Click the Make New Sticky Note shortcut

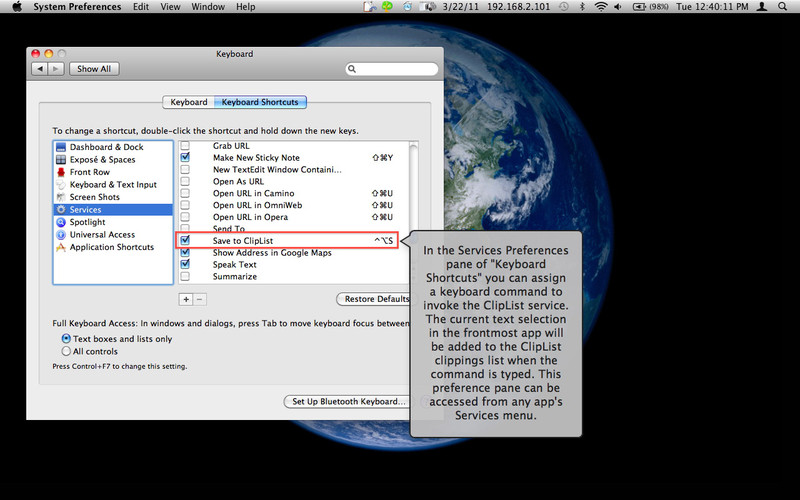coord(383,158)
